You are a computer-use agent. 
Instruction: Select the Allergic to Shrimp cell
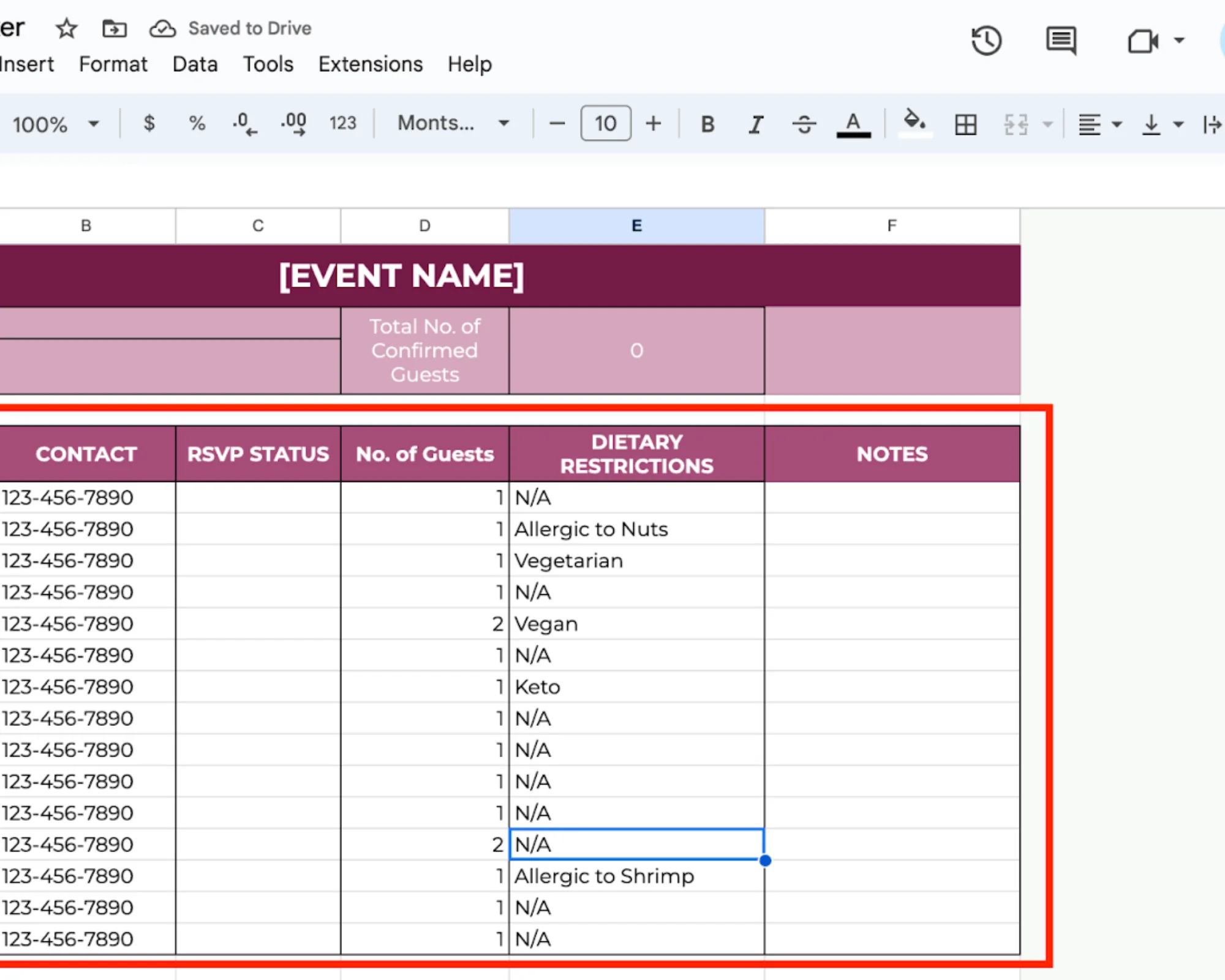click(636, 876)
